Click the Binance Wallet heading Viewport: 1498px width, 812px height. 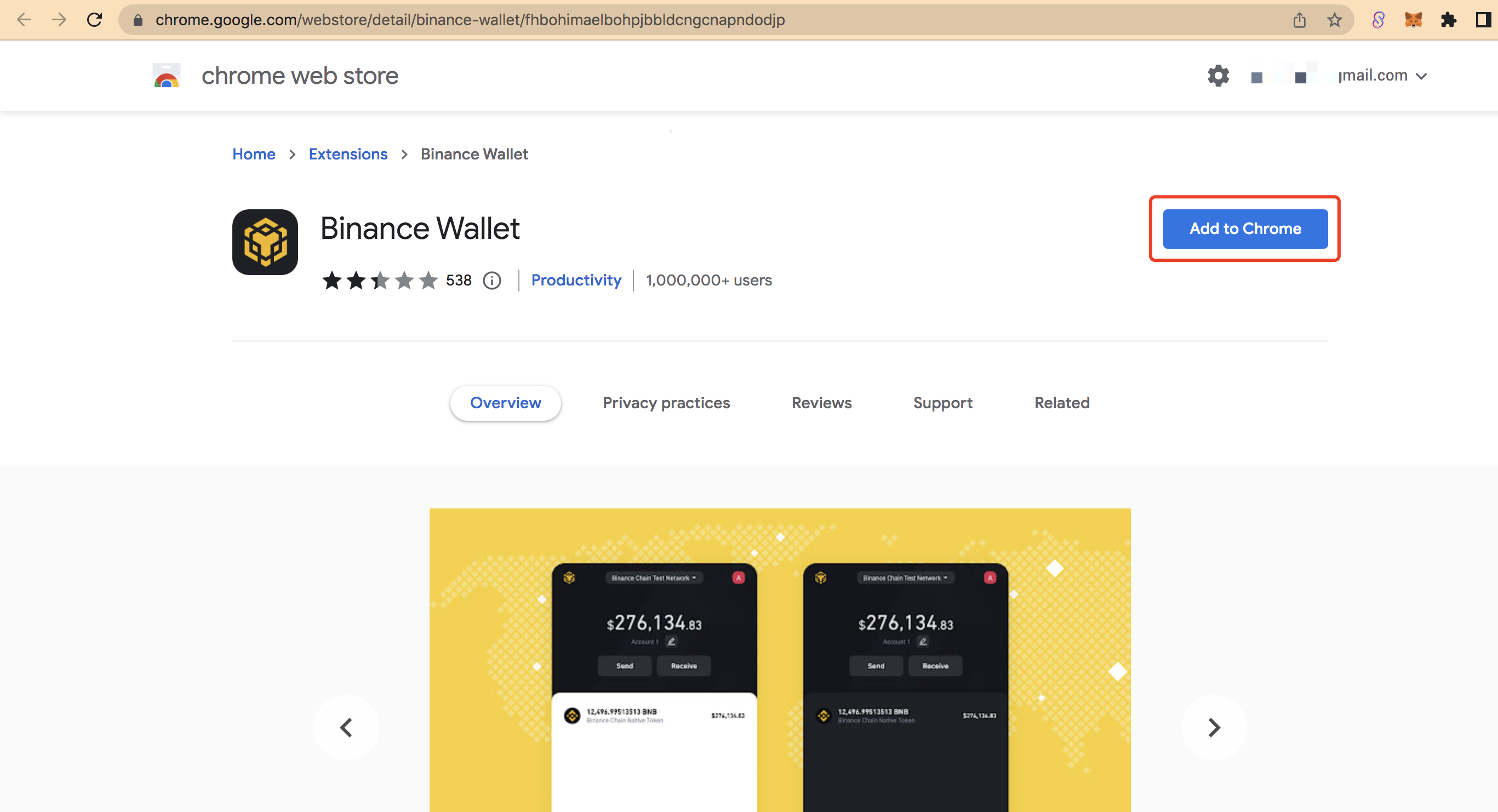click(x=420, y=228)
